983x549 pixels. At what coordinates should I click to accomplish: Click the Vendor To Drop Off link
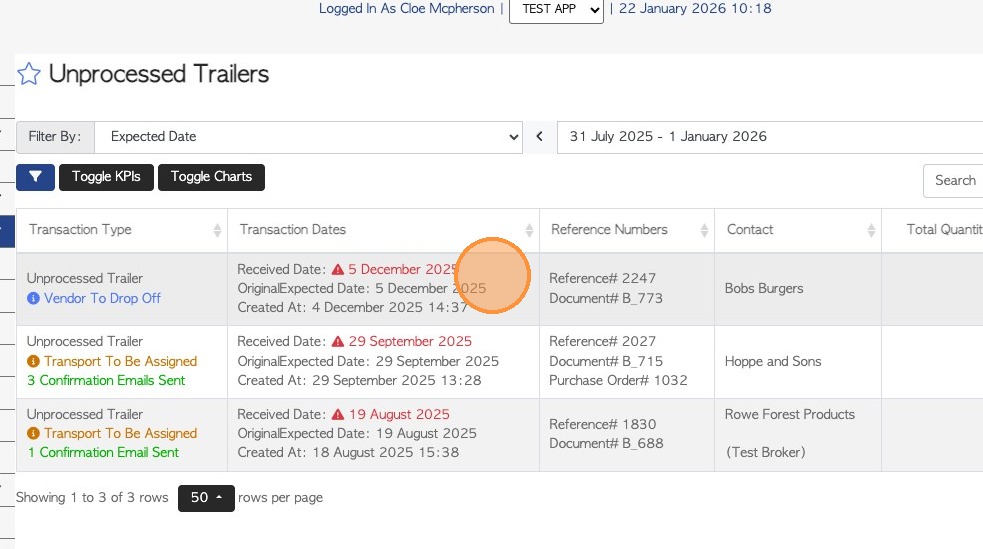pos(102,298)
